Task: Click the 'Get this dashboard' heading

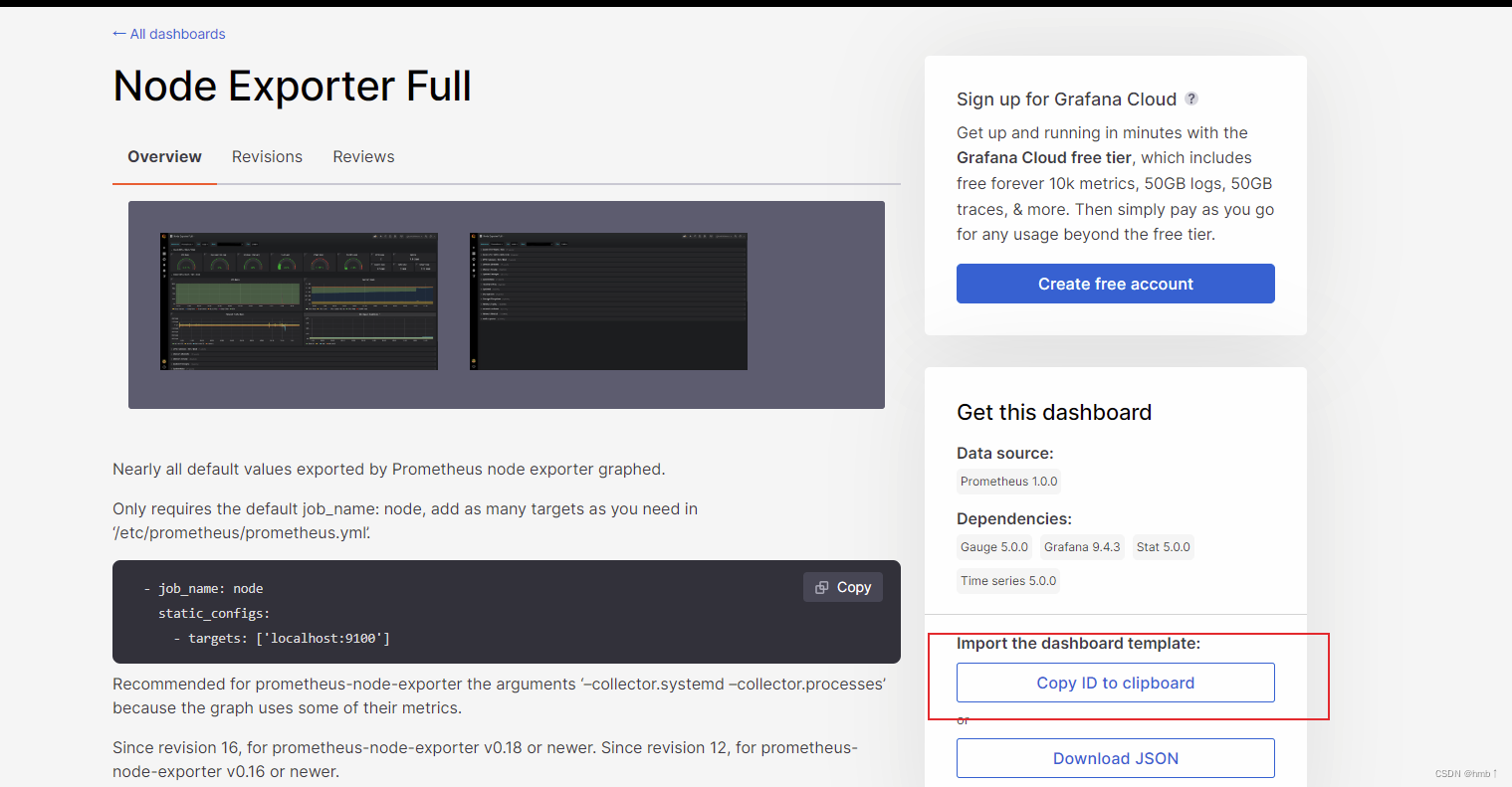Action: (x=1054, y=412)
